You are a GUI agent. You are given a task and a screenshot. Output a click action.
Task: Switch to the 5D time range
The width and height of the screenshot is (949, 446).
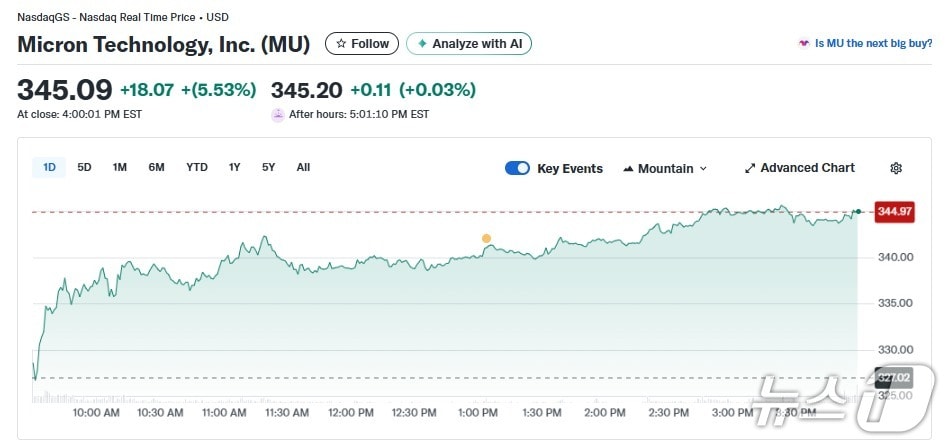(x=84, y=167)
